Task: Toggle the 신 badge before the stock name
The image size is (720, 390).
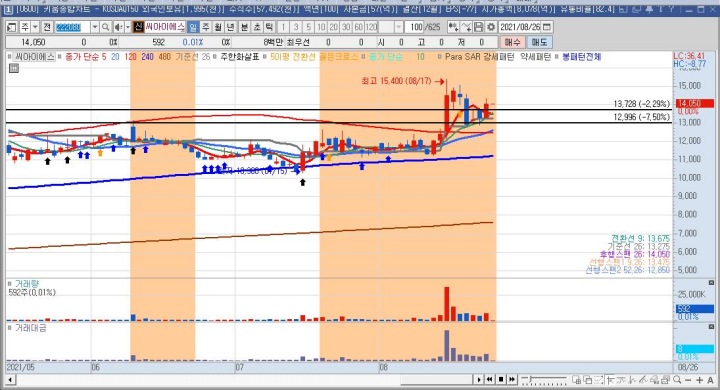Action: [x=138, y=27]
